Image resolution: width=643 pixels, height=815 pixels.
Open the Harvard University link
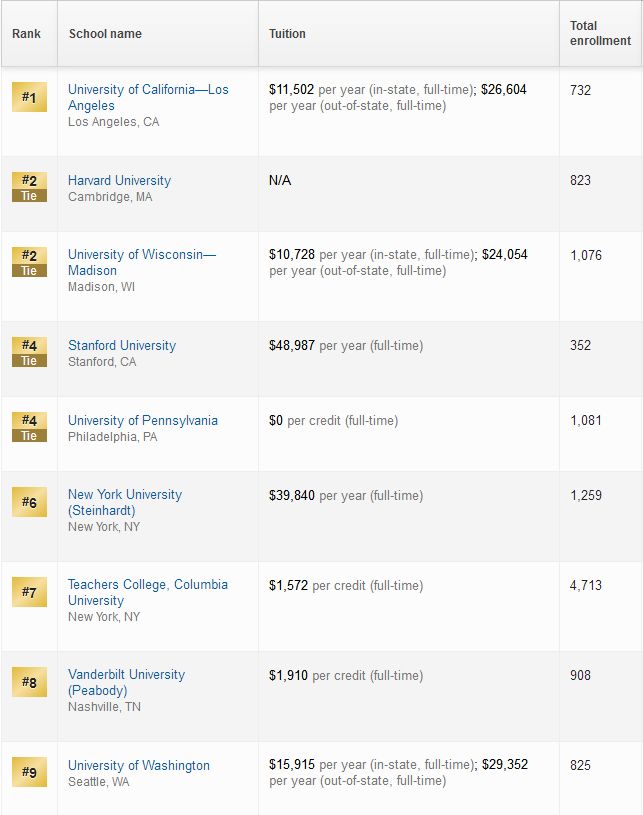pyautogui.click(x=120, y=180)
